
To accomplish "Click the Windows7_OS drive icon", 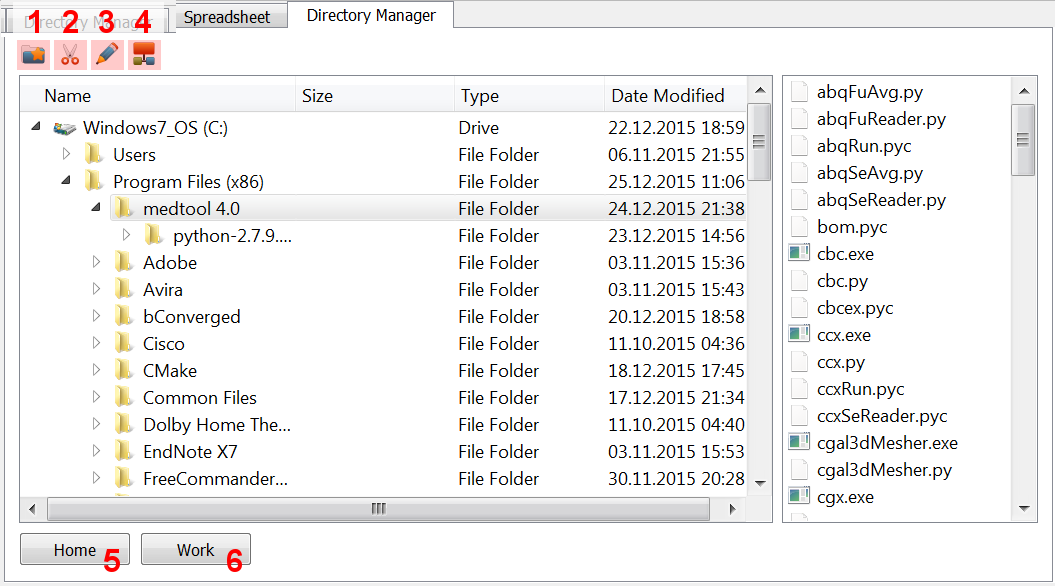I will (x=65, y=128).
